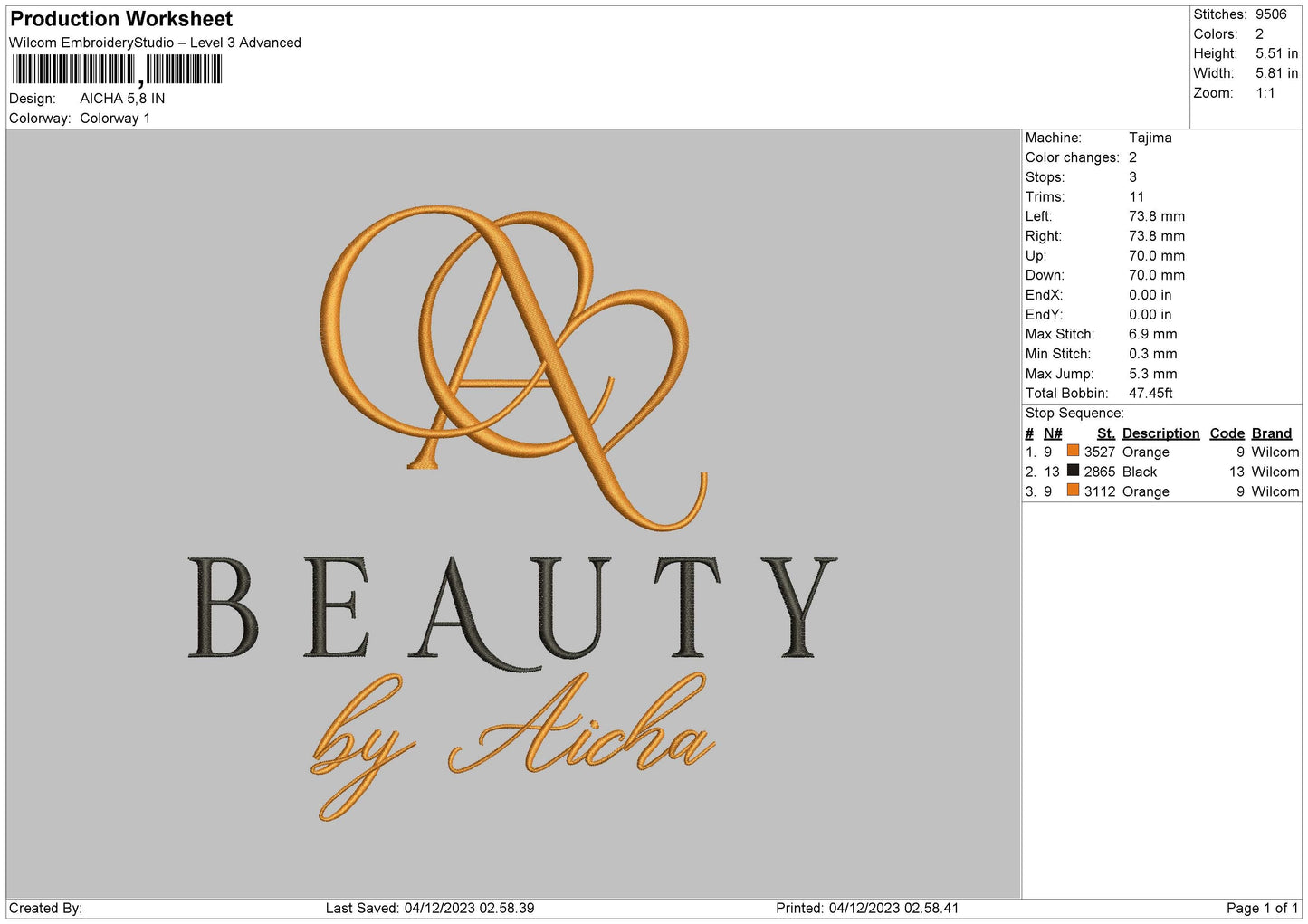Click the embroidered 'BEAUTY' lettering
This screenshot has height=924, width=1308.
(513, 614)
